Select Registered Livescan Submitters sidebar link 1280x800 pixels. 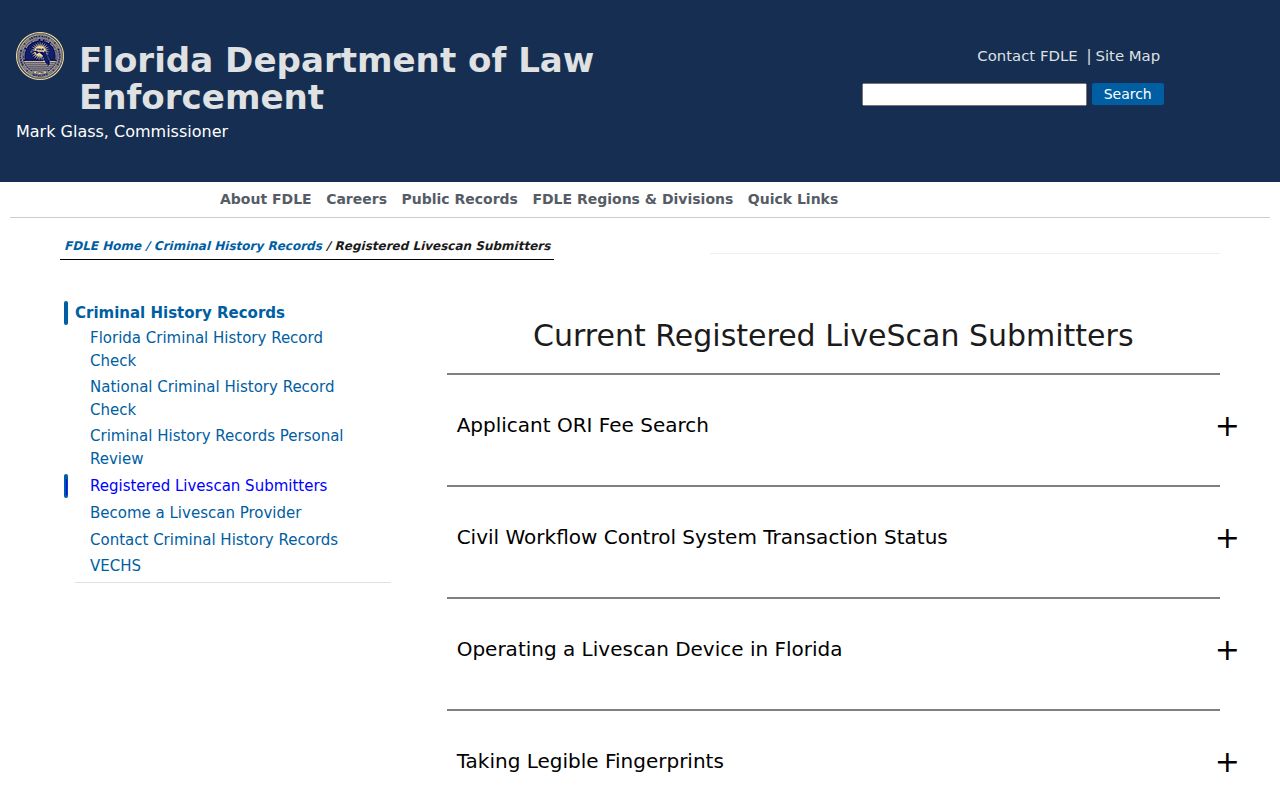[209, 485]
